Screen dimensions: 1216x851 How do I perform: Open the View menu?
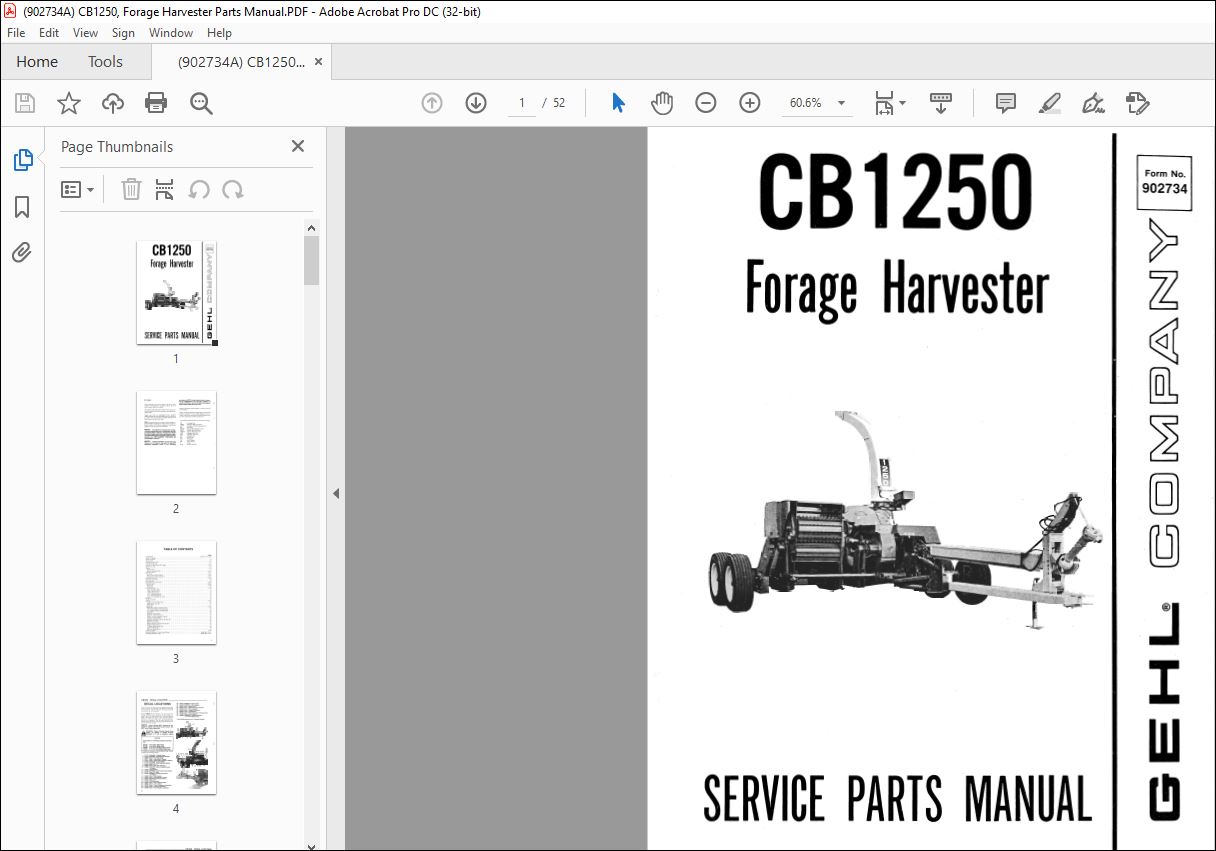coord(85,33)
